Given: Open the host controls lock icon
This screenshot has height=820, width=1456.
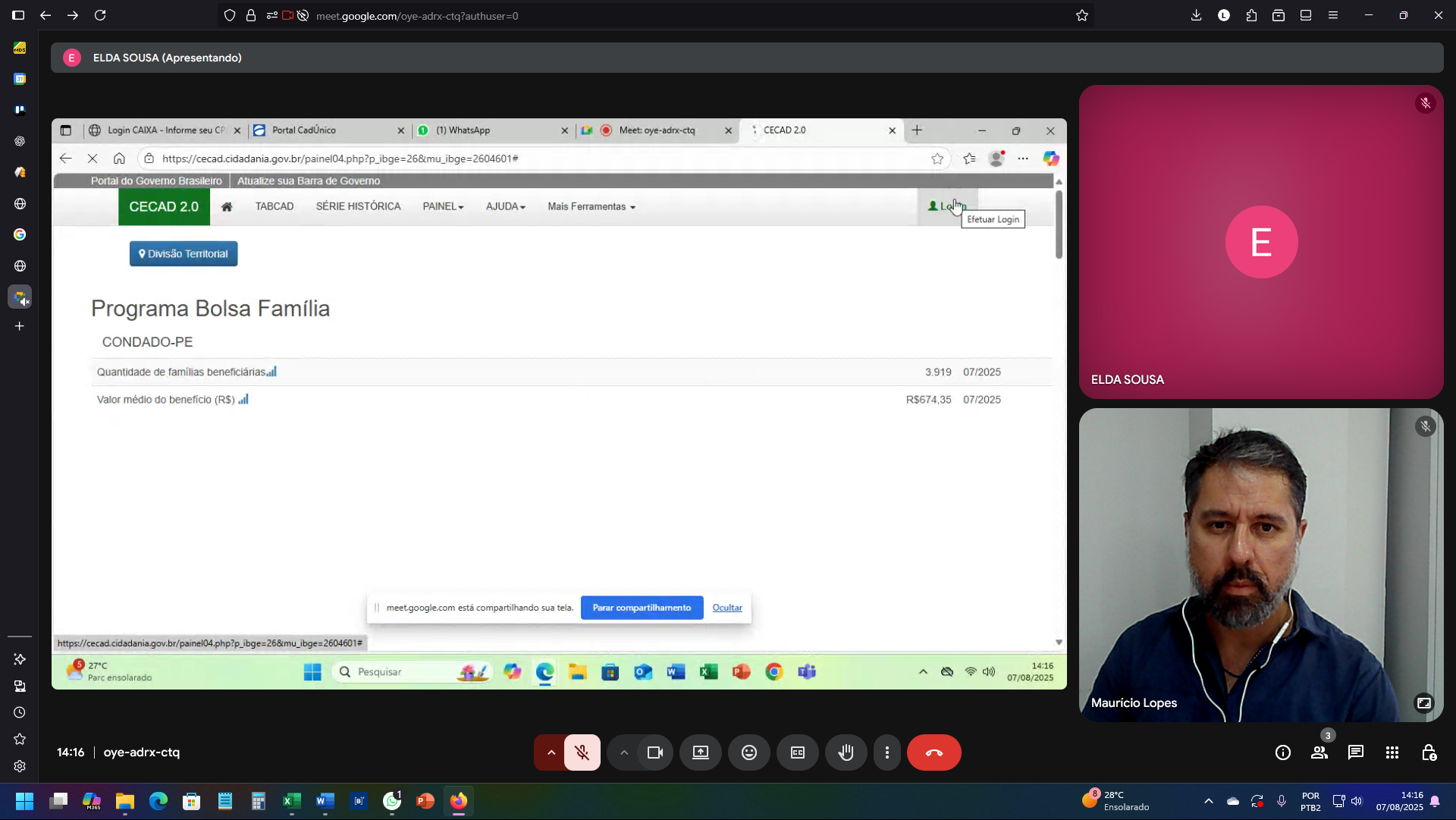Looking at the screenshot, I should (1429, 752).
